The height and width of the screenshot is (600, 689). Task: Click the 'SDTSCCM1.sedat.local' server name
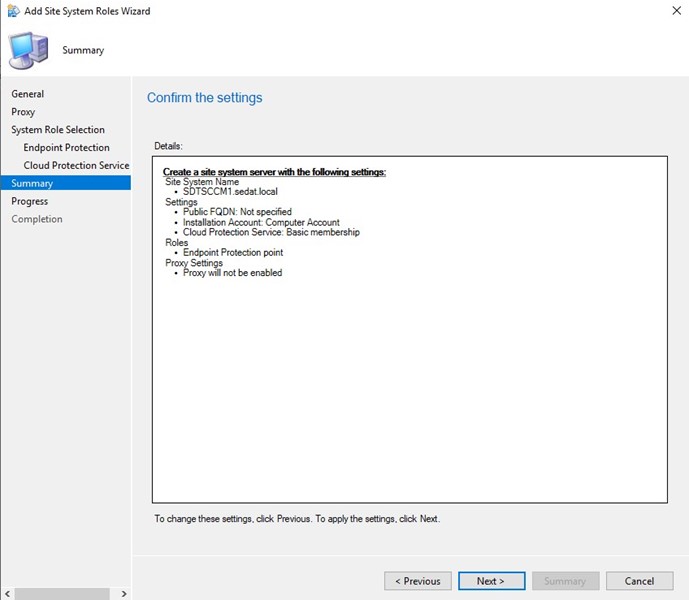230,192
